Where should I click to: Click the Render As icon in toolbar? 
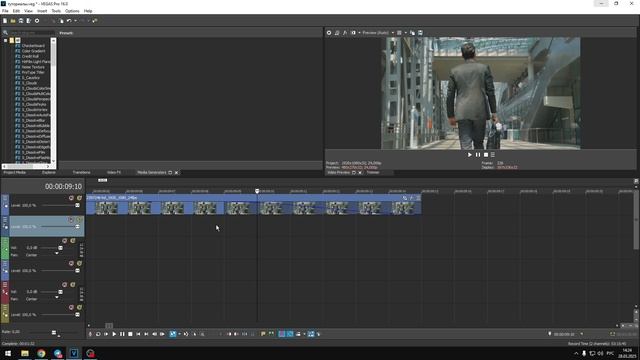(29, 21)
